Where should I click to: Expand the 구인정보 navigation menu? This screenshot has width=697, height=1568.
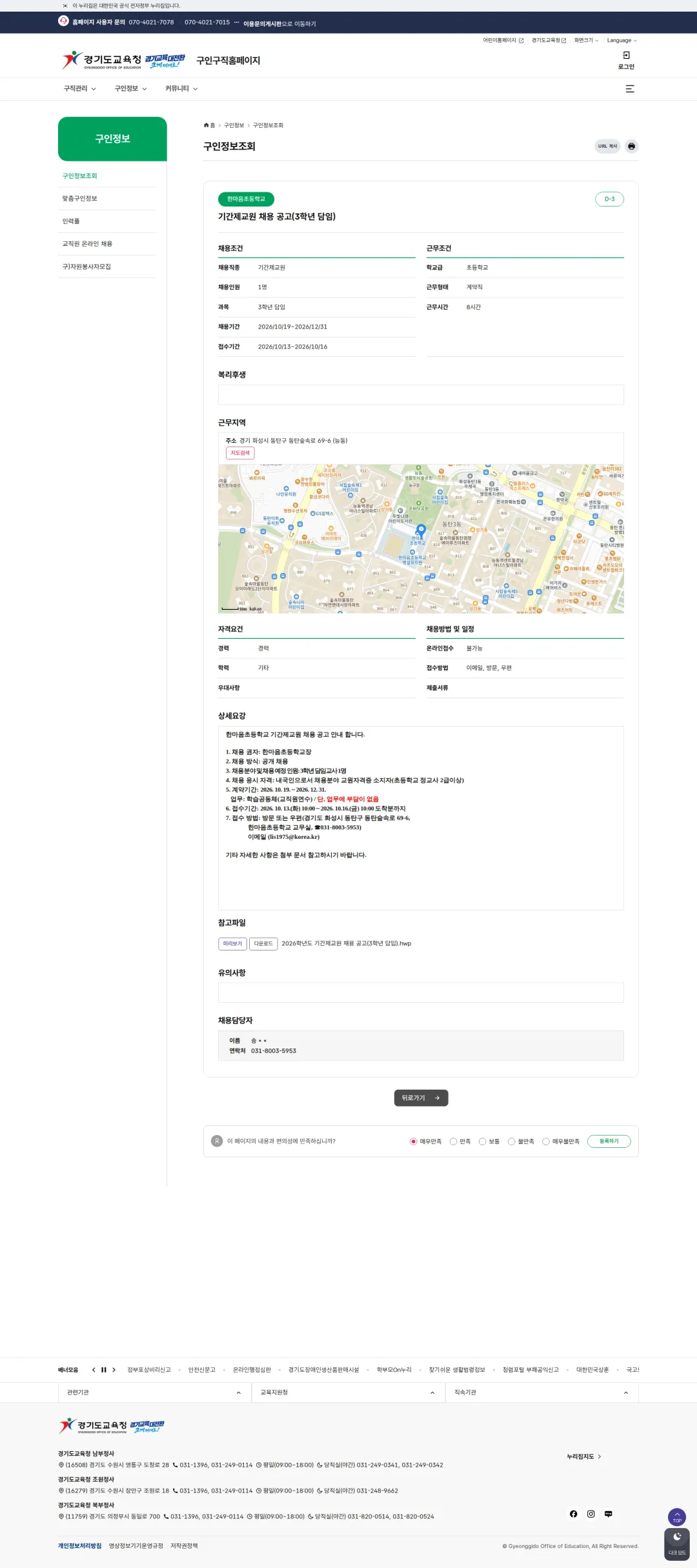pos(130,89)
